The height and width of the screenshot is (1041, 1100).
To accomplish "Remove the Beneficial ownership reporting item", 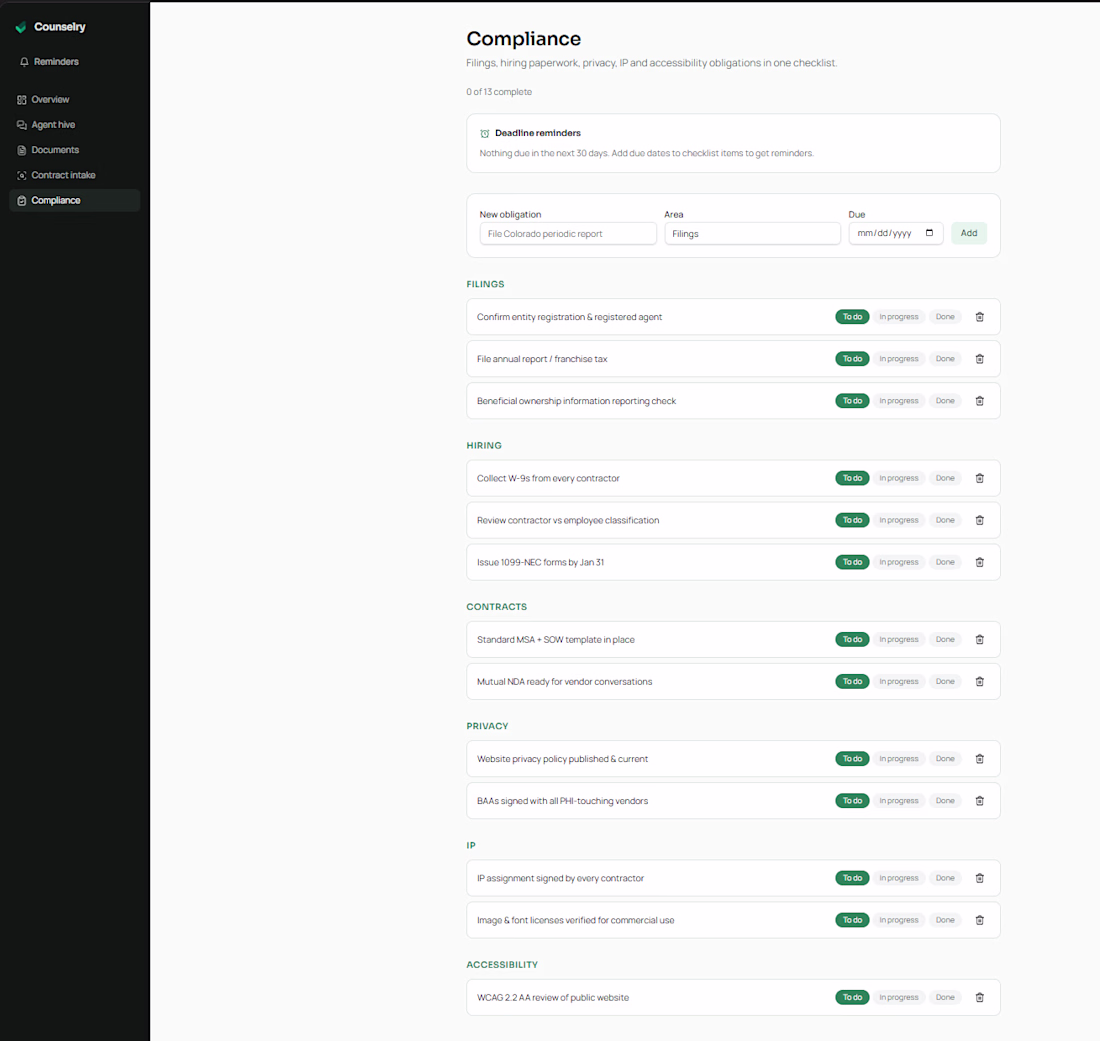I will (x=979, y=401).
